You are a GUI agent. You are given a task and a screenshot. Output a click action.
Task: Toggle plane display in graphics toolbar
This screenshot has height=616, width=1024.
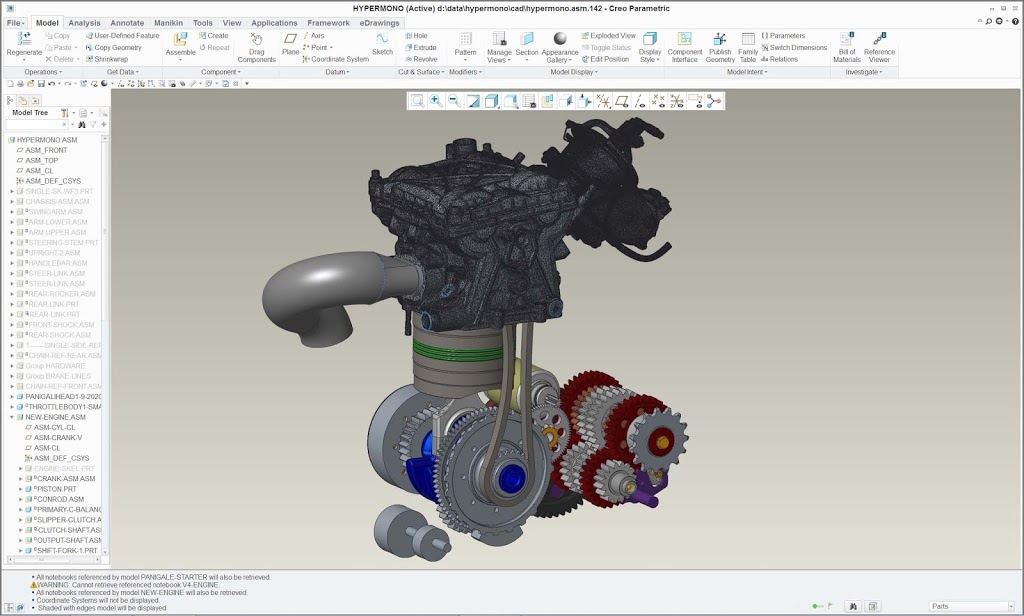622,101
